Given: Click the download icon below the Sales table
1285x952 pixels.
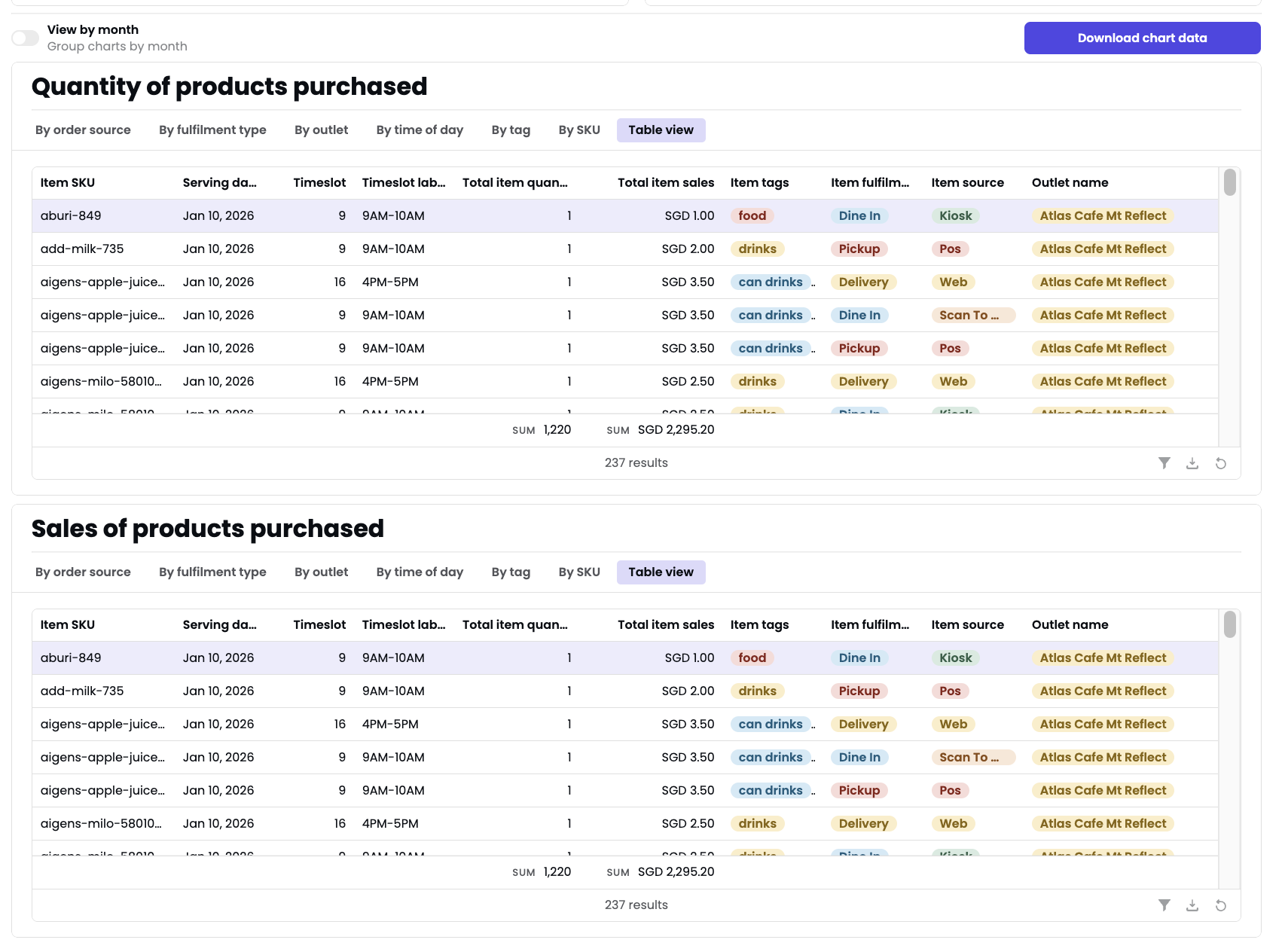Looking at the screenshot, I should pos(1192,905).
